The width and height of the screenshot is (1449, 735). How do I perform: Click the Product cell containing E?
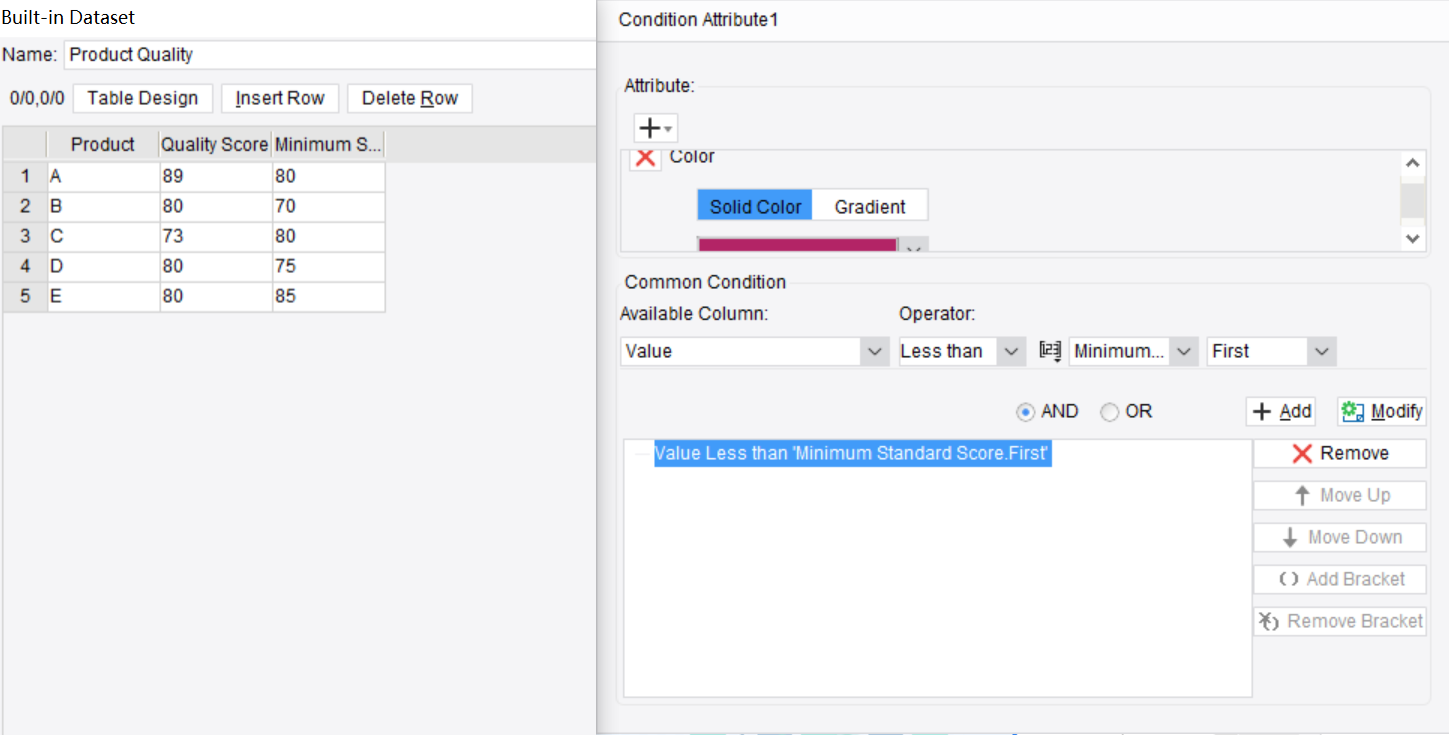(103, 296)
